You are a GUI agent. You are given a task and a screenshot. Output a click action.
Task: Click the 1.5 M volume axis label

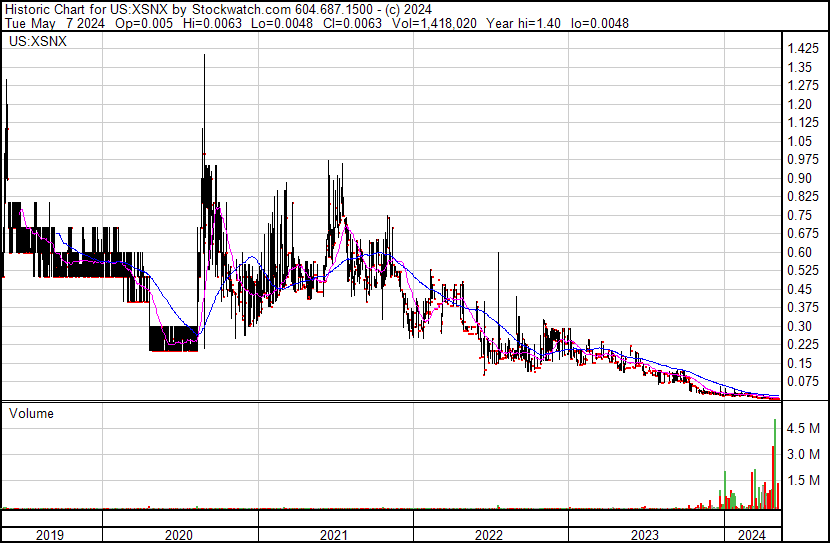(804, 480)
